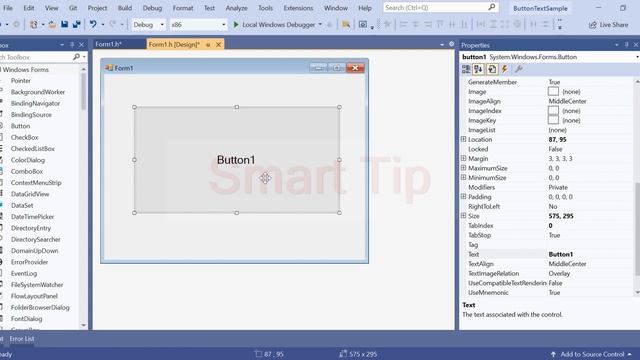Open the Local Windows Debugger dropdown arrow
Viewport: 640px width, 360px height.
320,24
